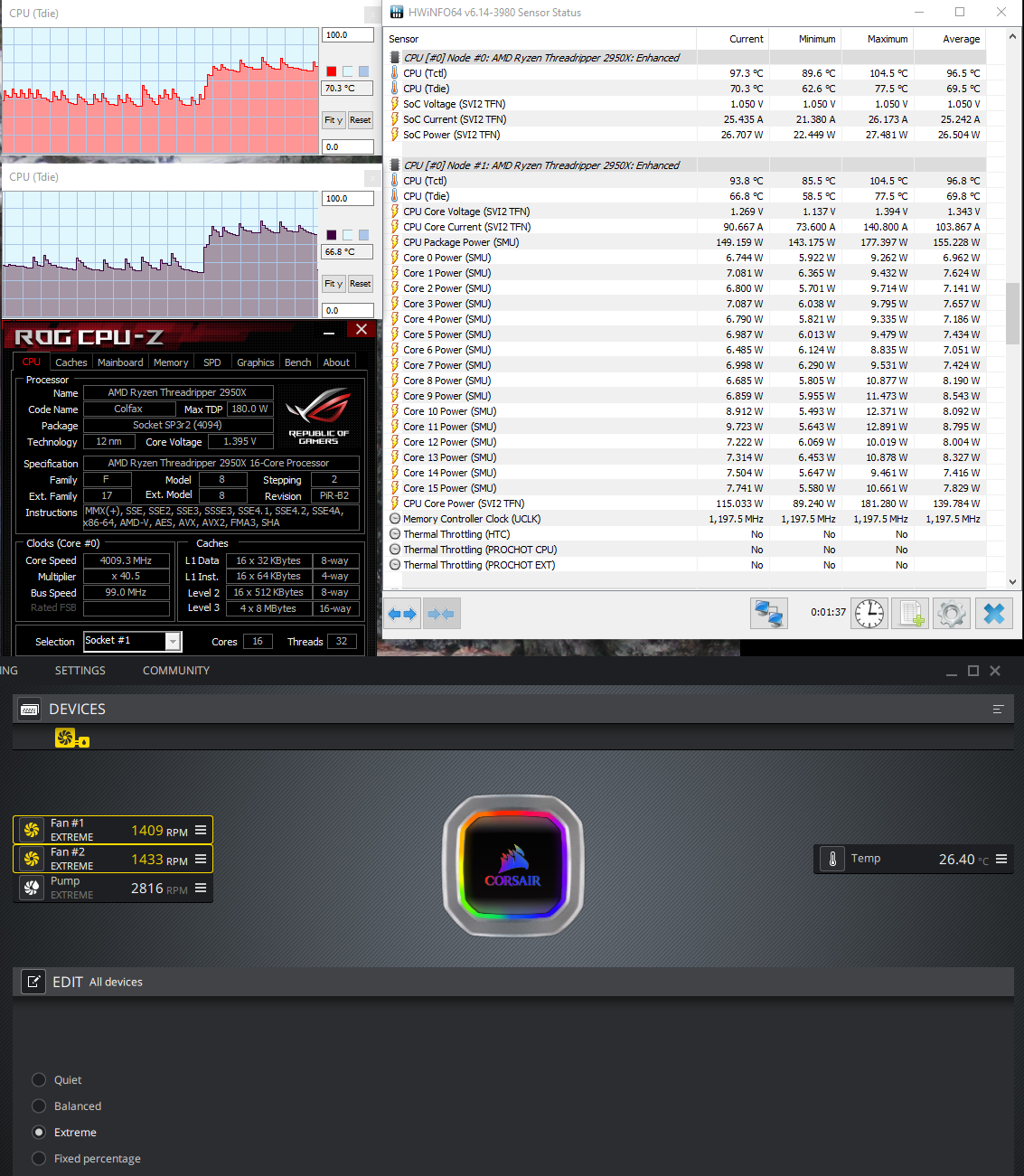Switch to the Caches tab in CPU-Z

pos(71,362)
